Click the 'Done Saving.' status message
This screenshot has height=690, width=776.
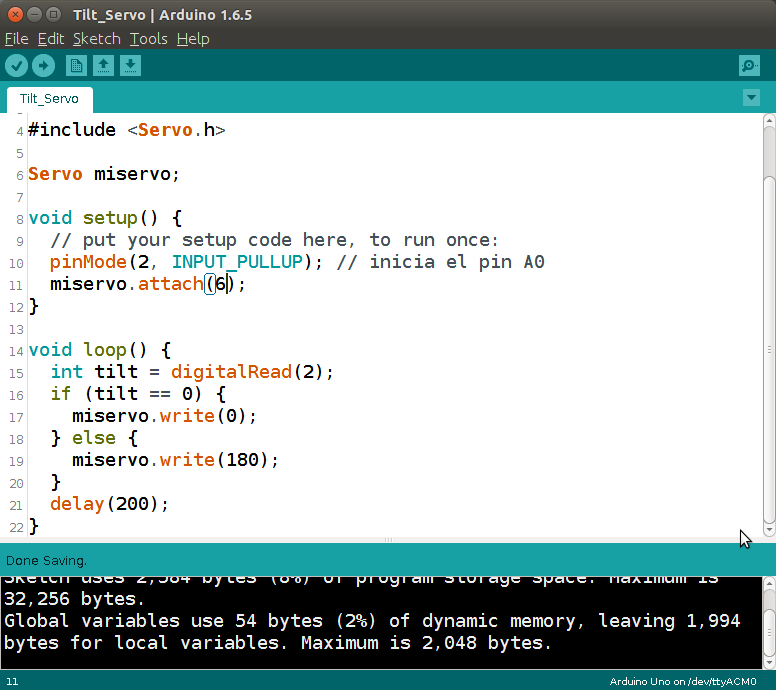[47, 561]
